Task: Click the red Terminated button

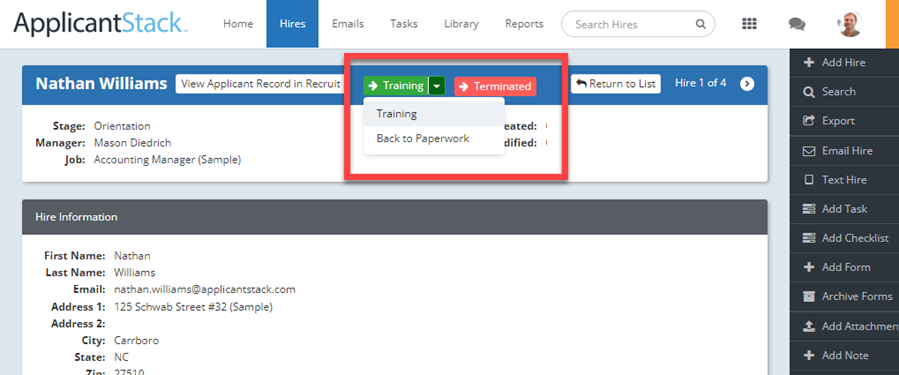Action: 495,86
